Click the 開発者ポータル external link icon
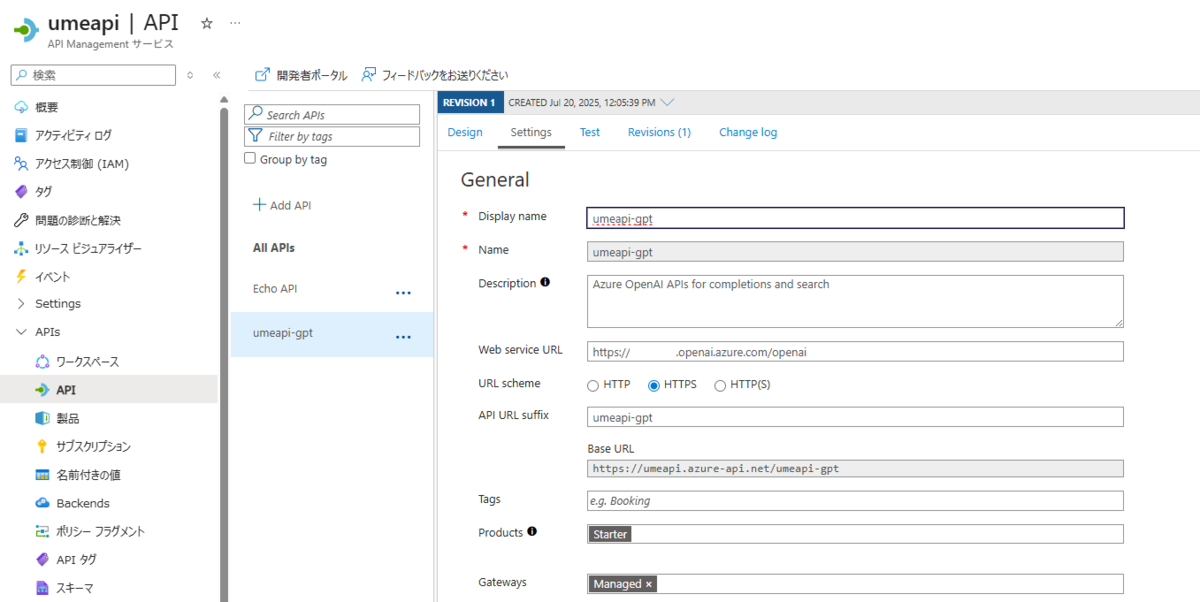Viewport: 1200px width, 602px height. [x=263, y=75]
